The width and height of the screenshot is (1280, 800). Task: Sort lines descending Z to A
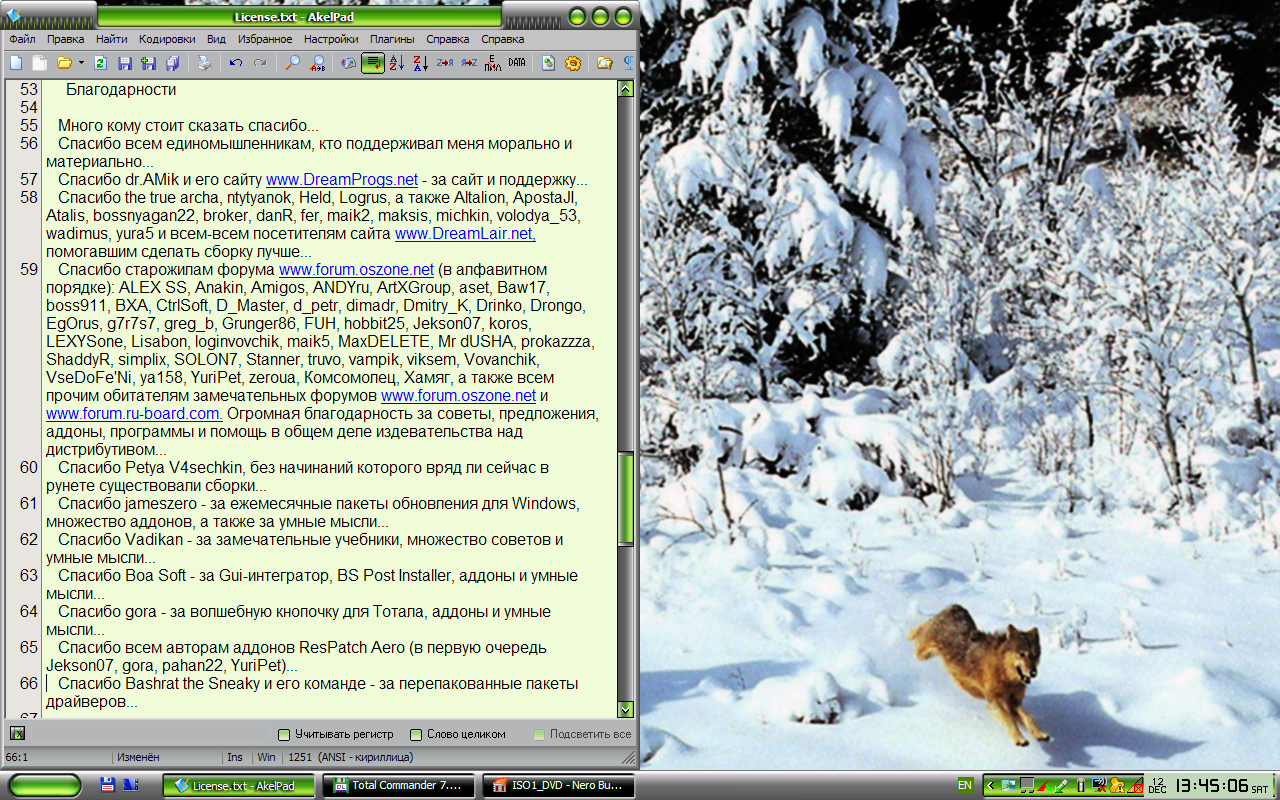(x=421, y=63)
